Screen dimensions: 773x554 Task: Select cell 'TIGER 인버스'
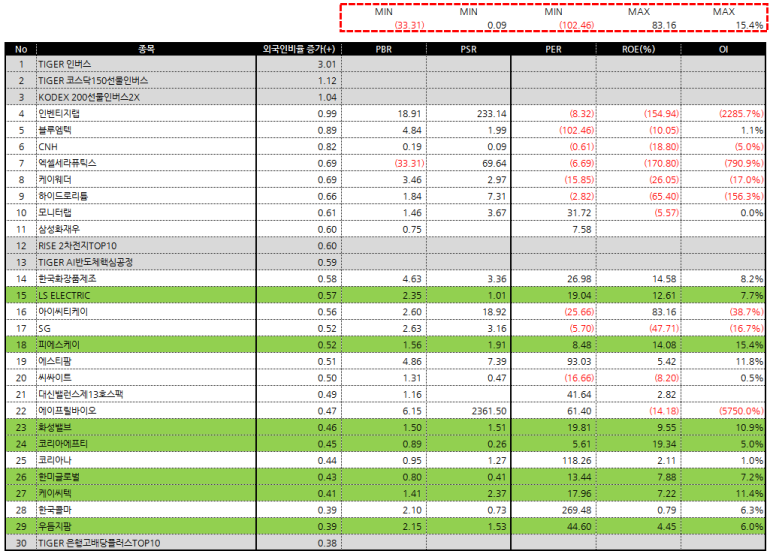tap(146, 64)
